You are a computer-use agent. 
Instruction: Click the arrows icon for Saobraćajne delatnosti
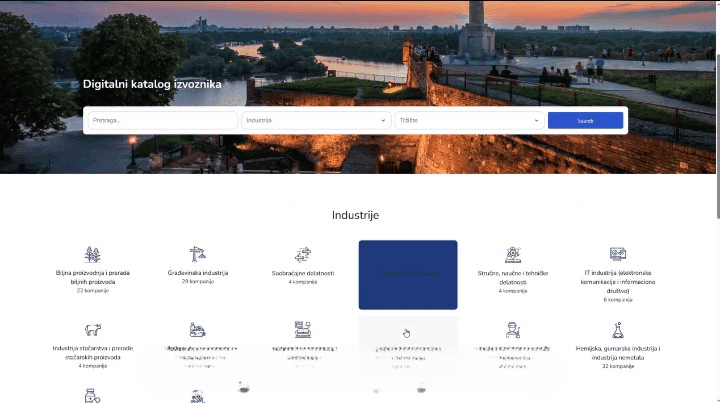303,254
